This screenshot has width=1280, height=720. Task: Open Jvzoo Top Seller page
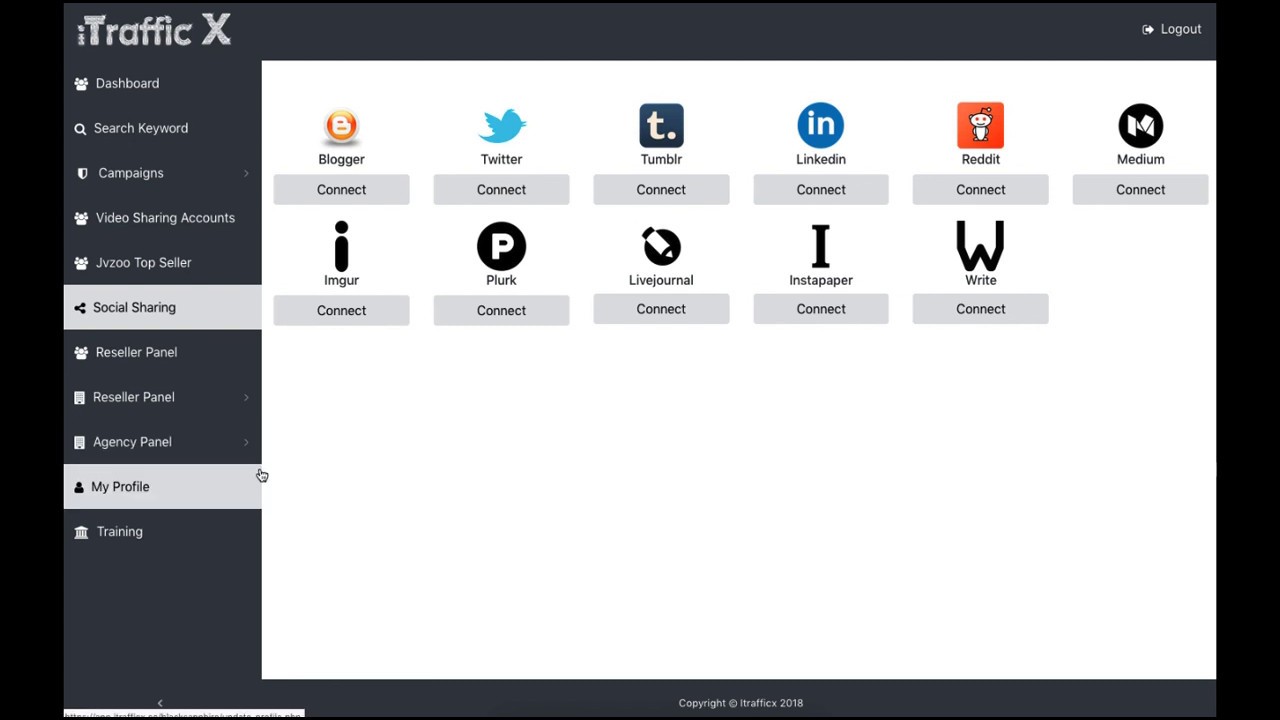(162, 262)
